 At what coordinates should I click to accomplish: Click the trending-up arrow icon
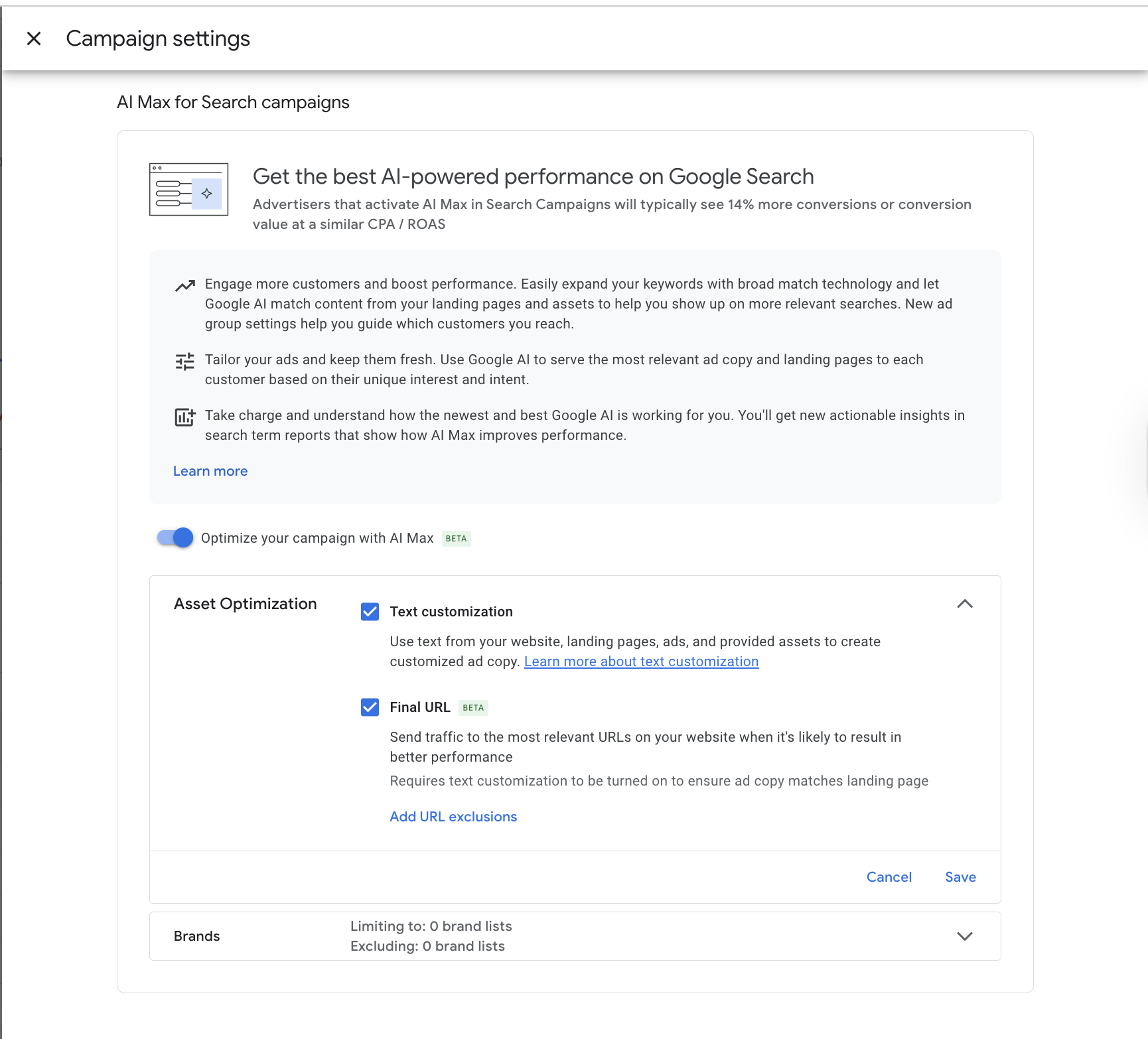tap(185, 285)
